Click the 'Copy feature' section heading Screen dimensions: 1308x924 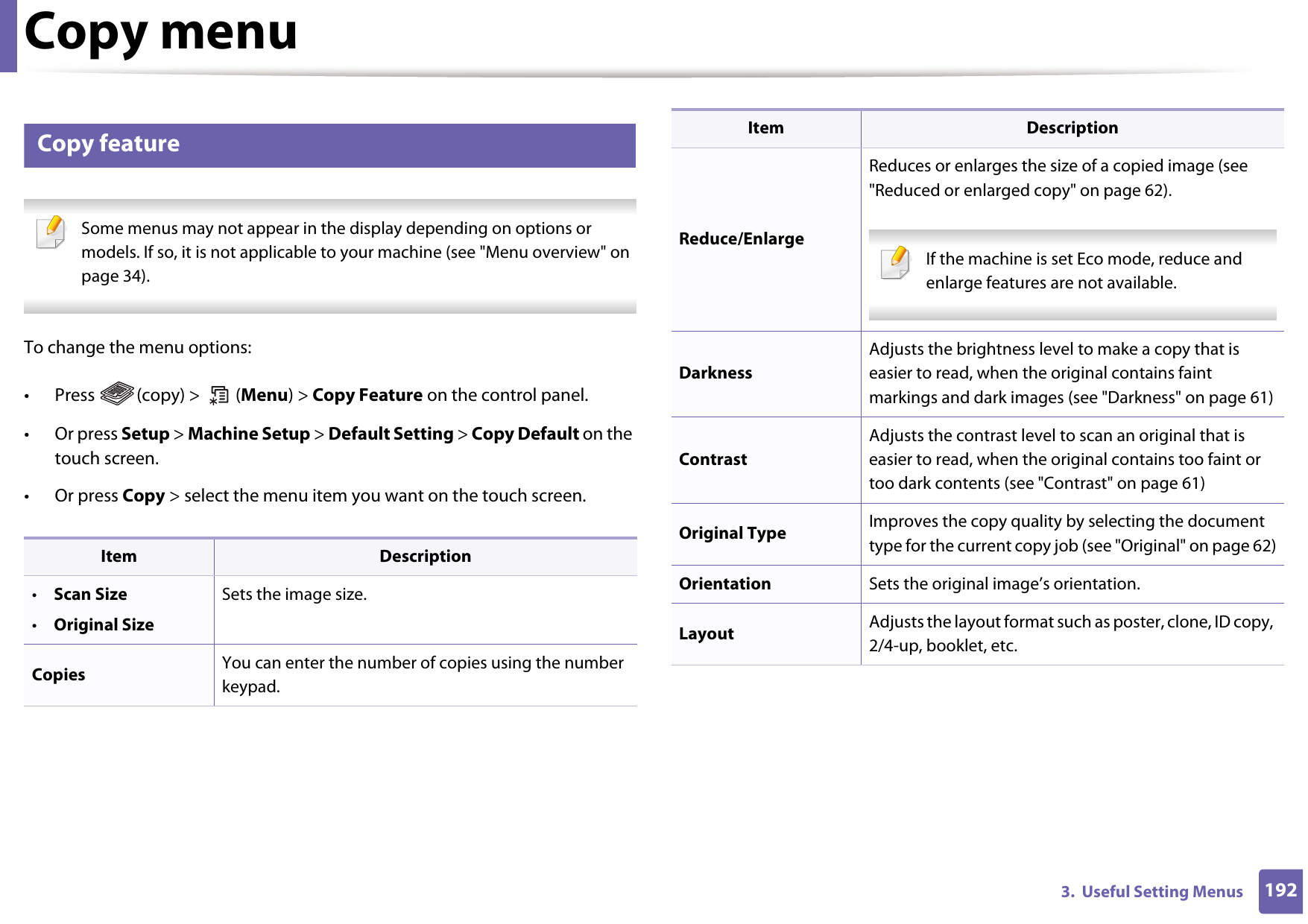(329, 145)
